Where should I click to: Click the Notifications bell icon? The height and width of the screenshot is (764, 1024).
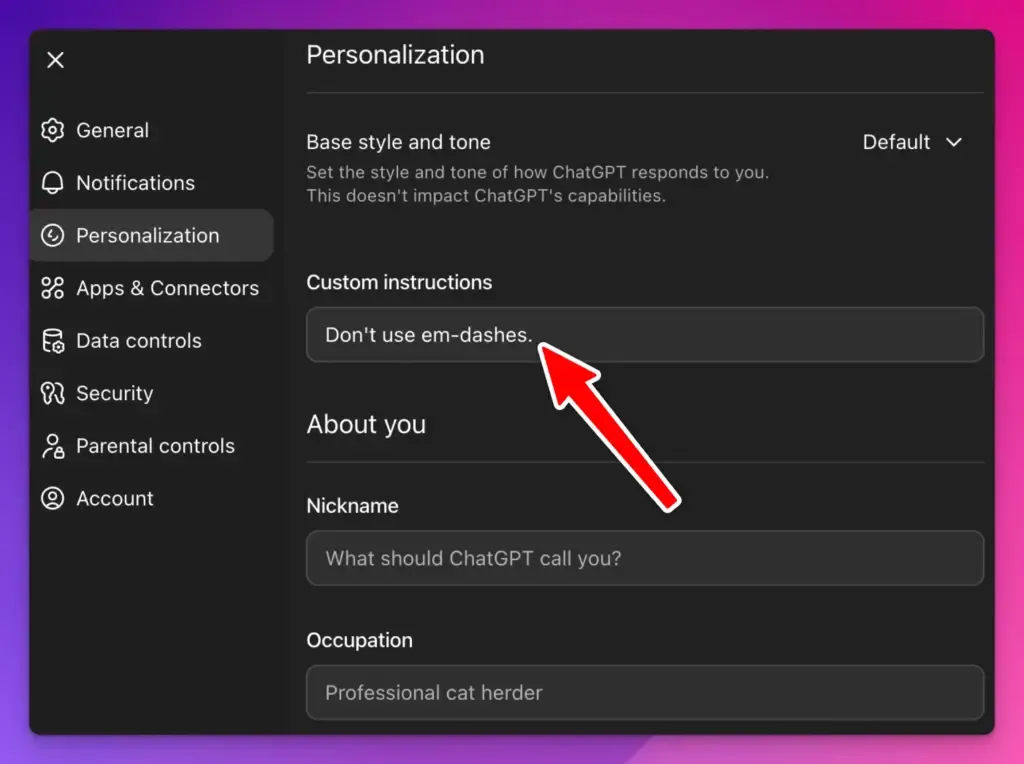52,183
